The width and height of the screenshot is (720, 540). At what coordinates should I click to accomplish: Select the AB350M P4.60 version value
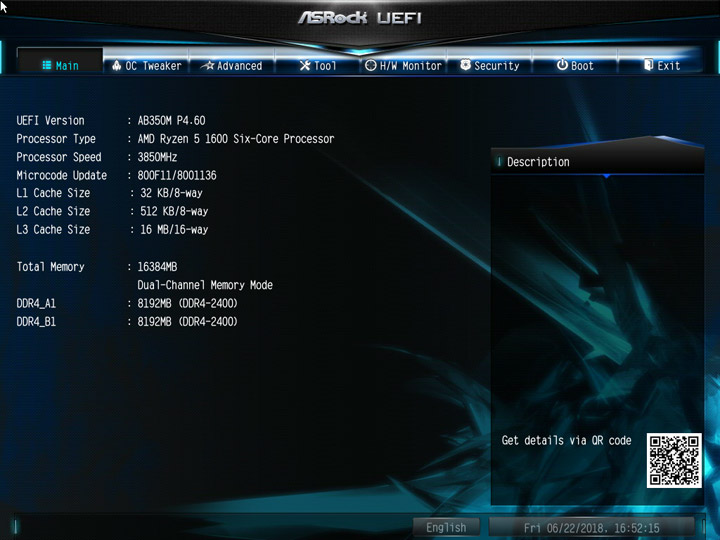point(171,121)
